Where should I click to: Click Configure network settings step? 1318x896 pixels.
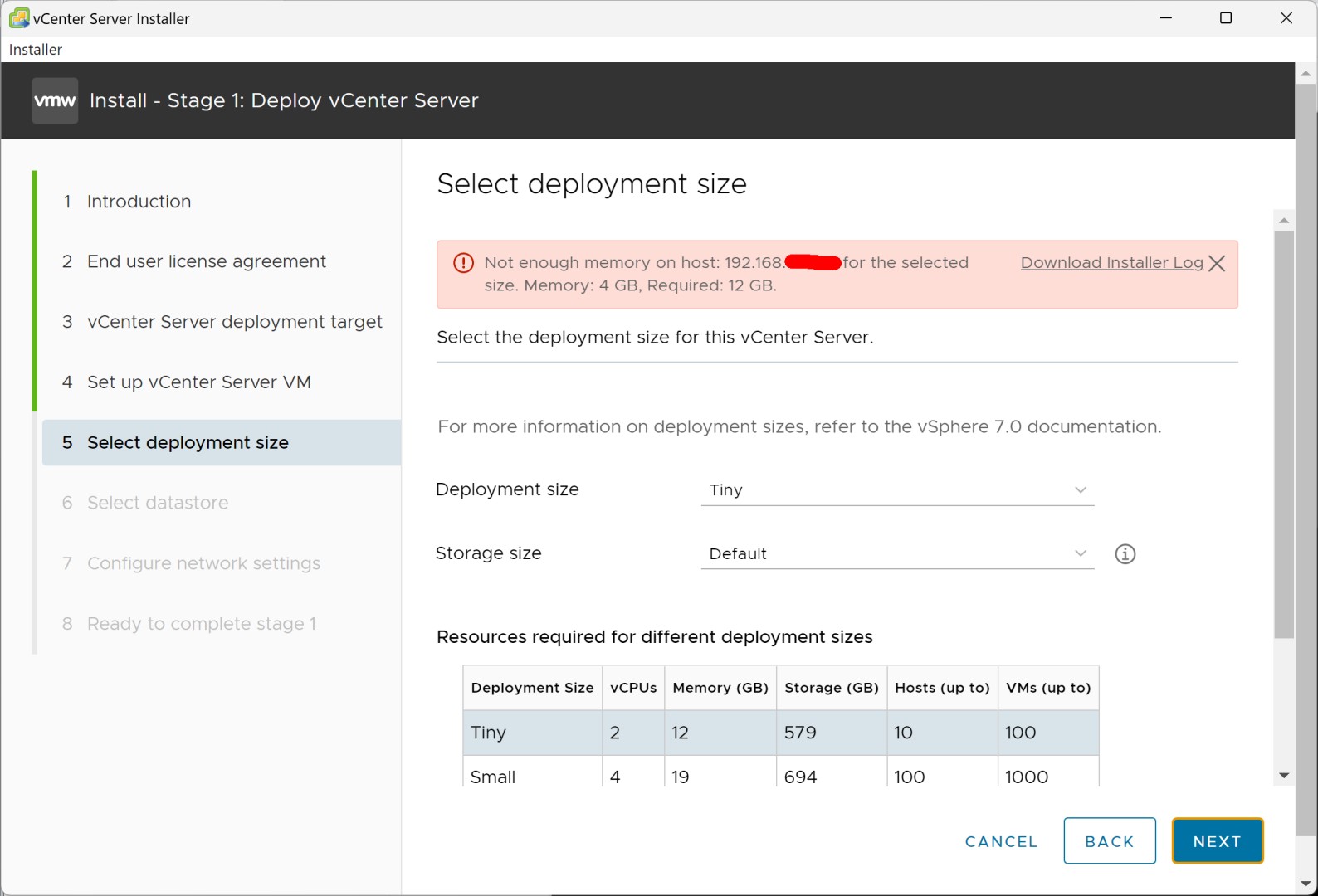pos(191,563)
